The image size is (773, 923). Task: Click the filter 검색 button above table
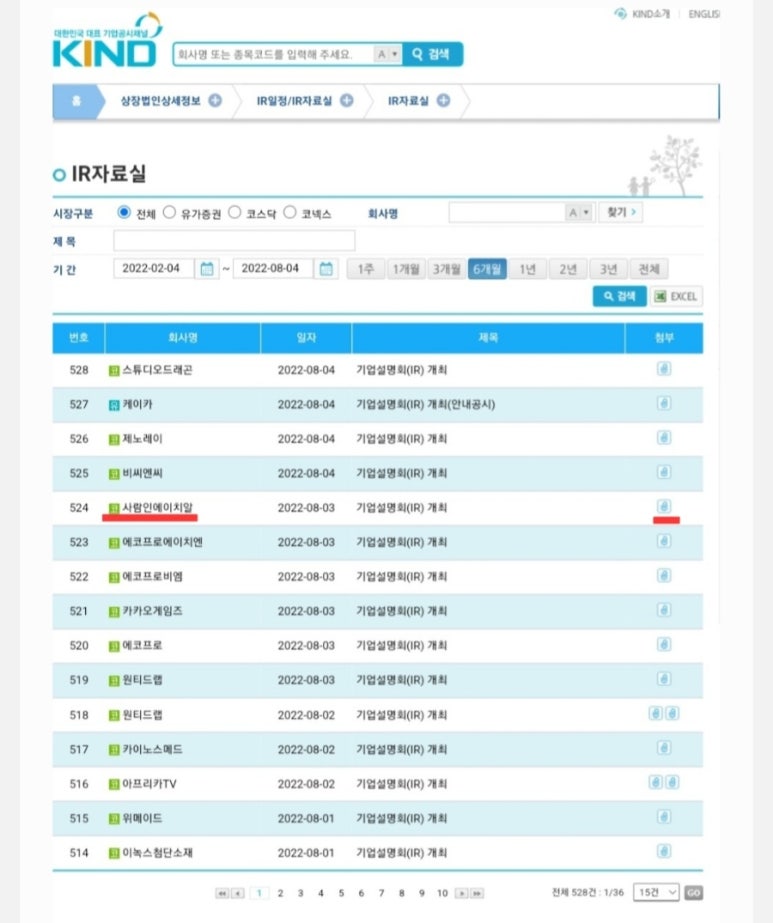click(619, 296)
